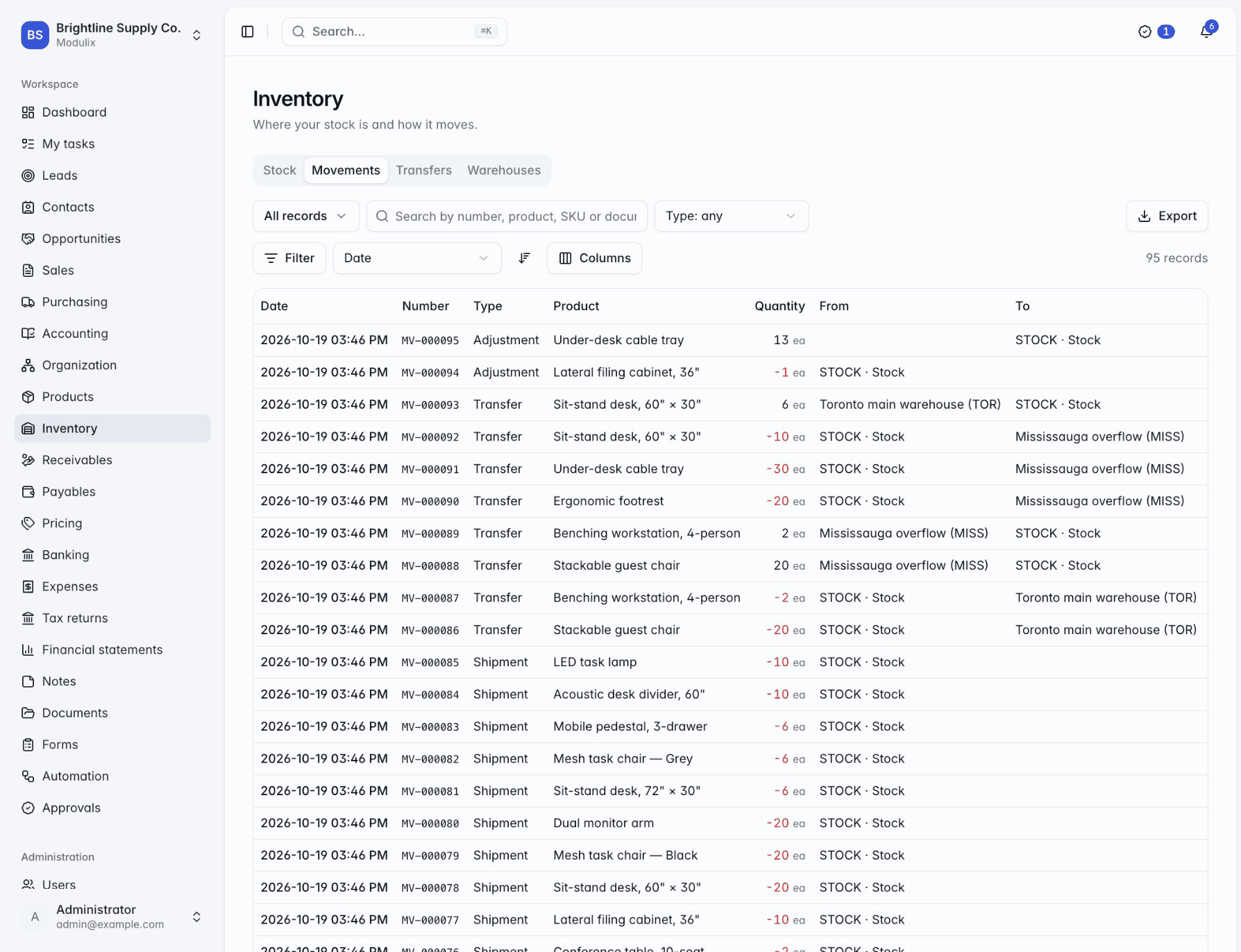Focus the global Search field

(x=394, y=32)
